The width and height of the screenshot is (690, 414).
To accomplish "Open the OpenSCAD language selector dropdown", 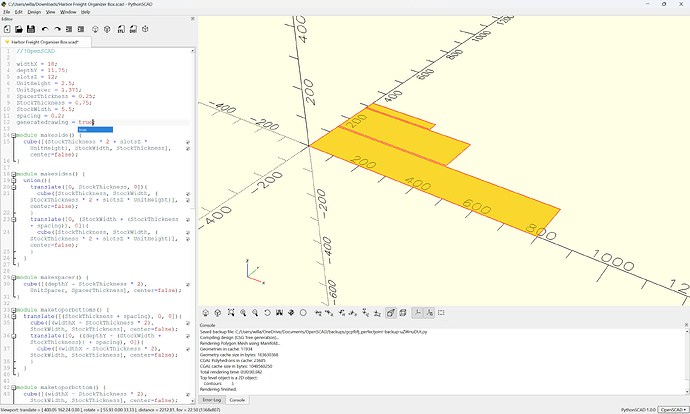I will coord(673,410).
